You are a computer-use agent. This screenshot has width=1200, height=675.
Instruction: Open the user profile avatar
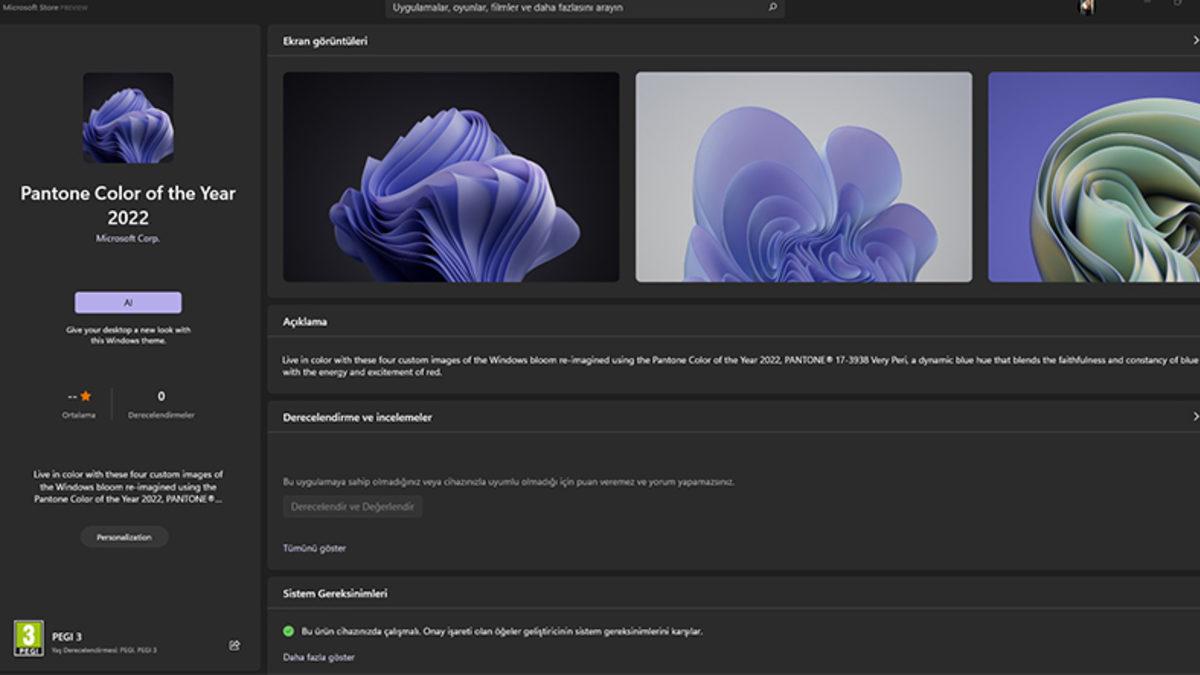[1085, 7]
